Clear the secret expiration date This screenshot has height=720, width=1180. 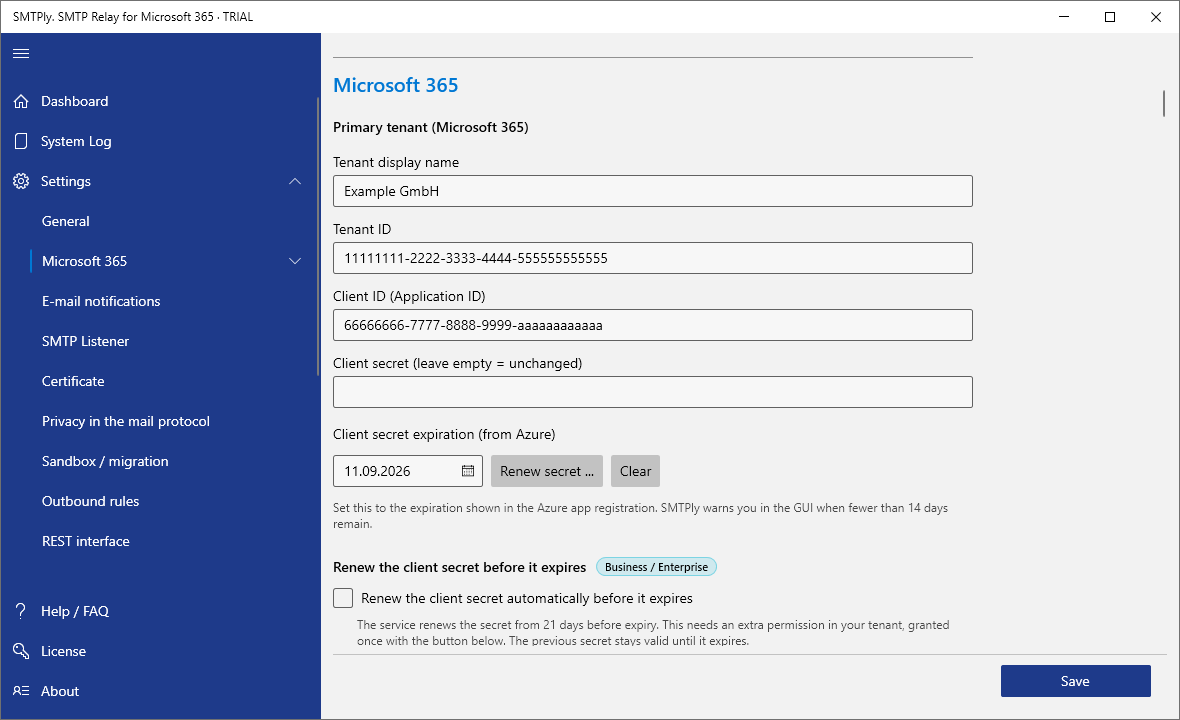coord(635,471)
